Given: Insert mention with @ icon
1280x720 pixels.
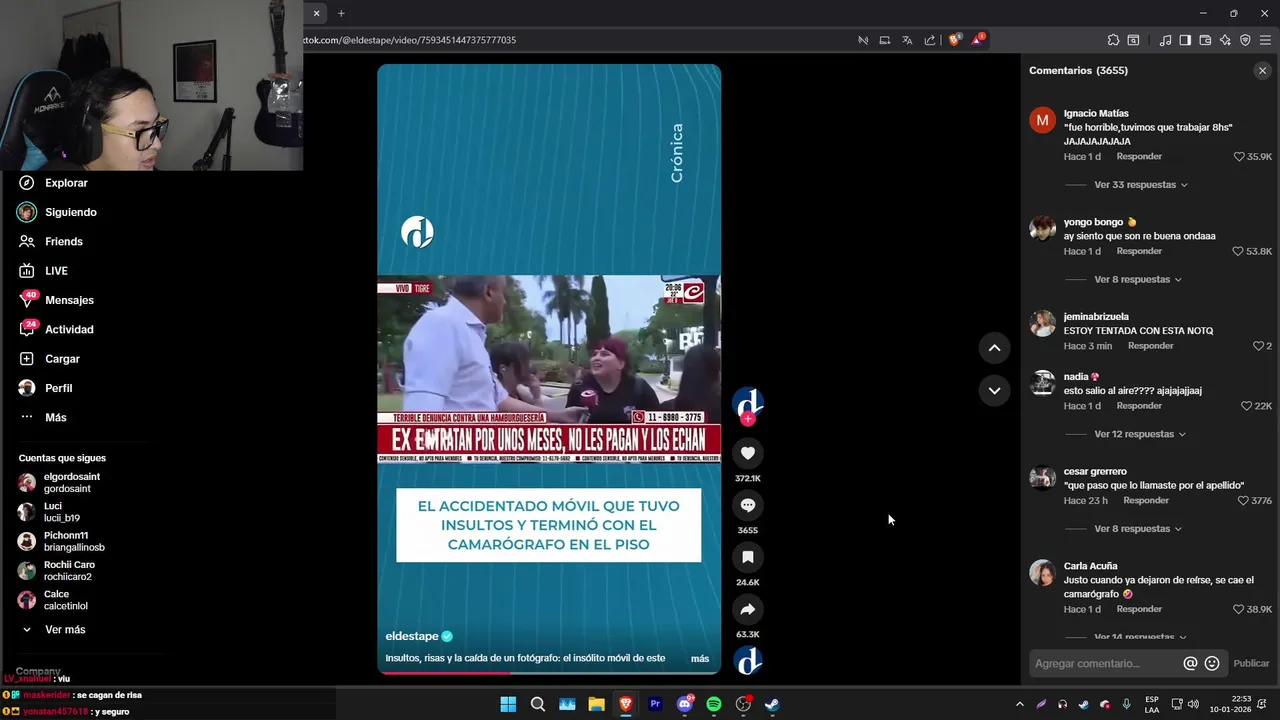Looking at the screenshot, I should click(x=1190, y=663).
